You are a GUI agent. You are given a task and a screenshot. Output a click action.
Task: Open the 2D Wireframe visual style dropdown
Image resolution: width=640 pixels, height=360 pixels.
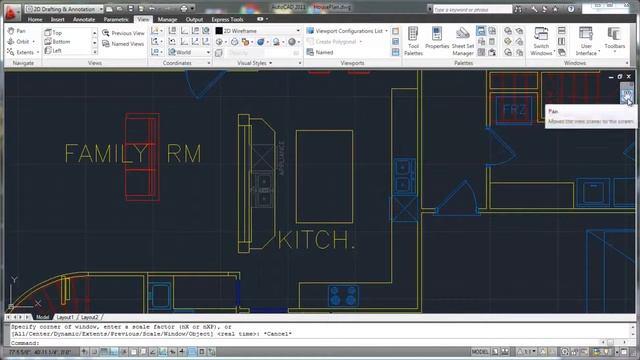point(258,31)
